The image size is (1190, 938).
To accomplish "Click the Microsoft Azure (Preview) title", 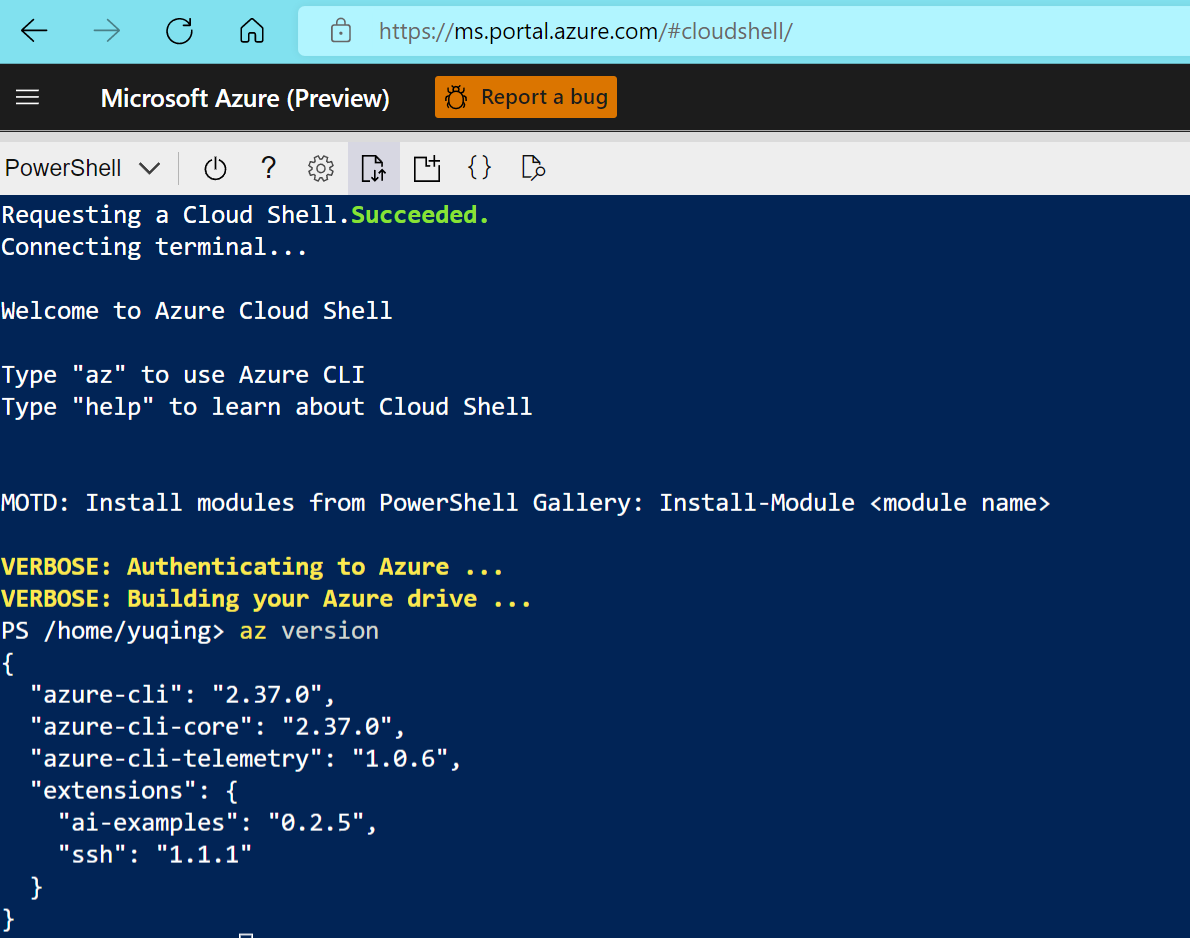I will click(245, 98).
